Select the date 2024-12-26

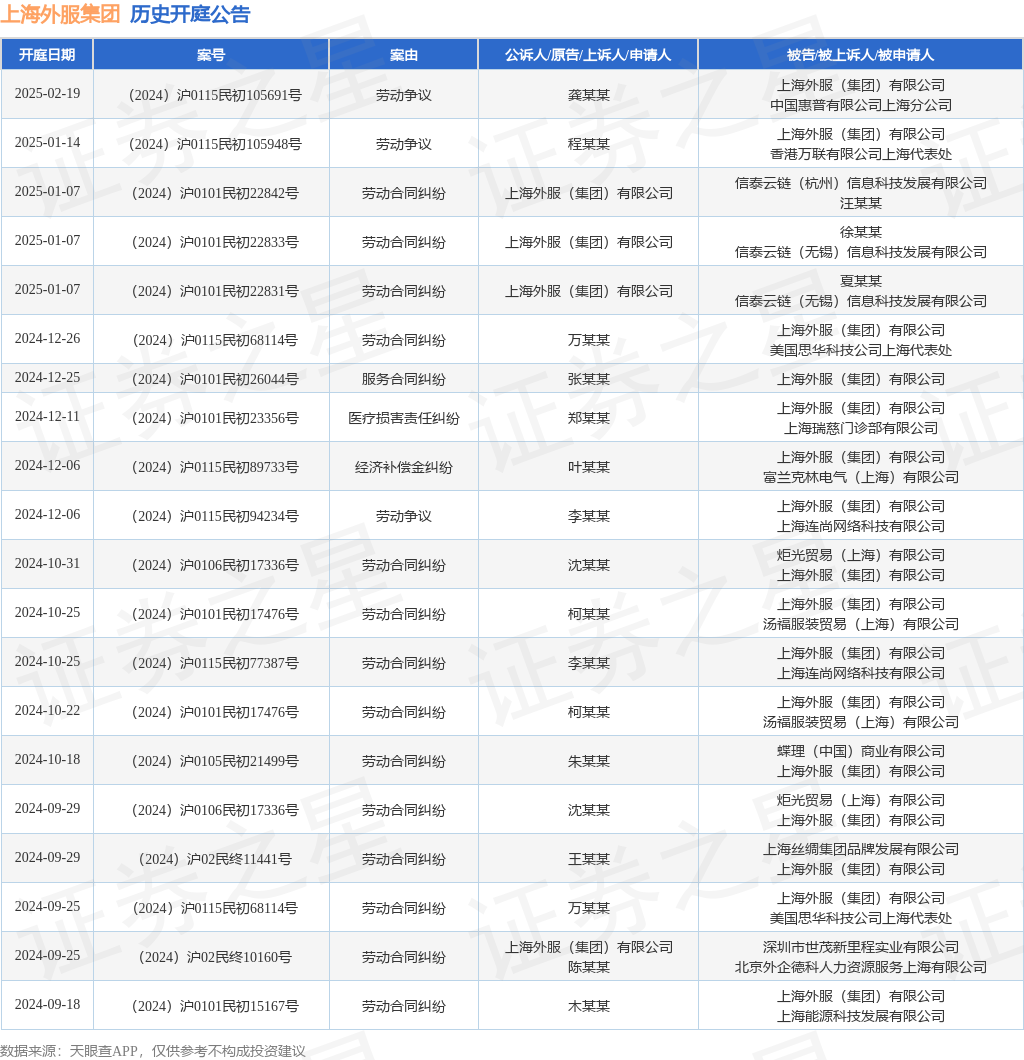point(47,338)
